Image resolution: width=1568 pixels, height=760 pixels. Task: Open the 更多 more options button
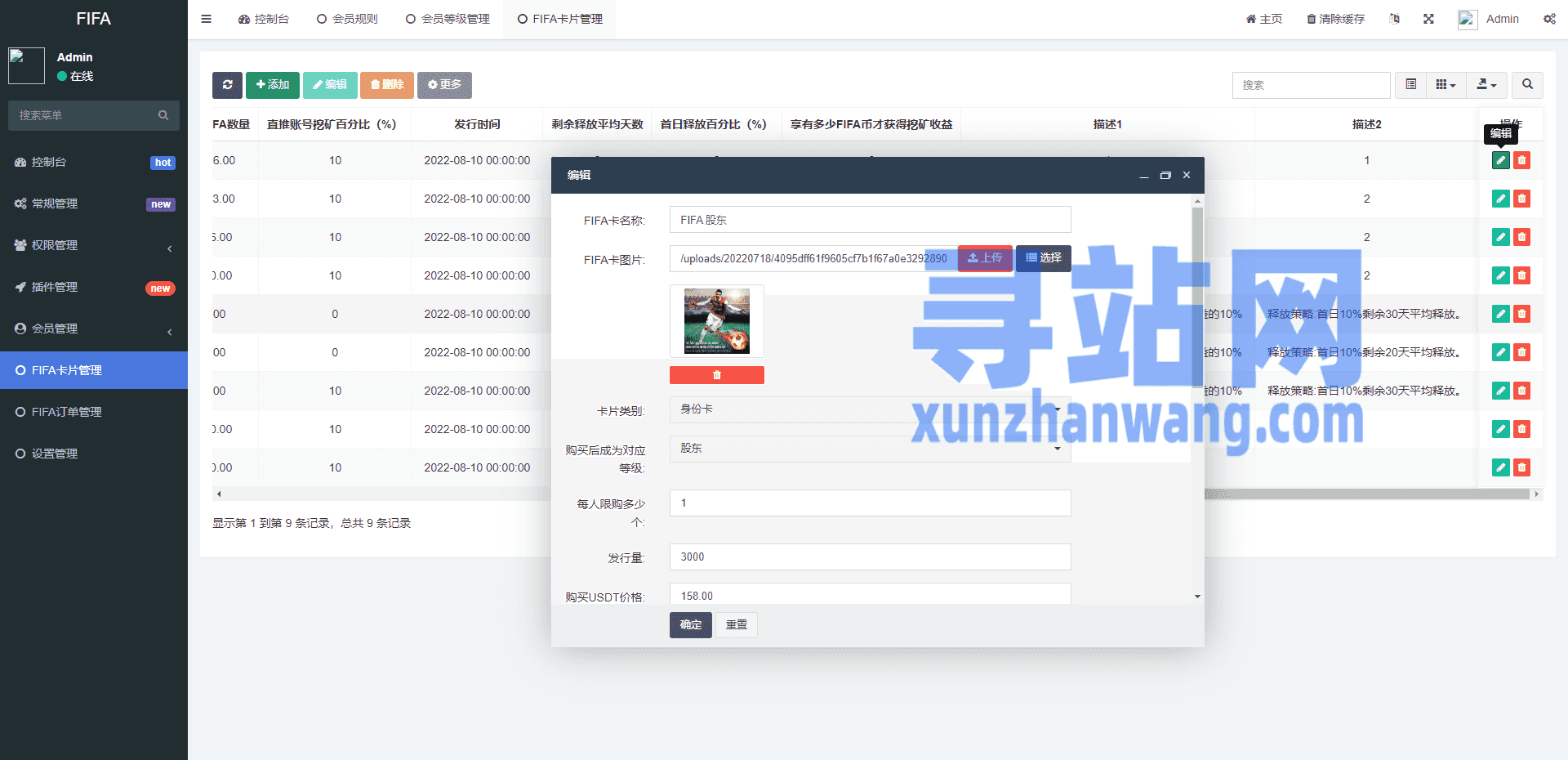[x=444, y=85]
